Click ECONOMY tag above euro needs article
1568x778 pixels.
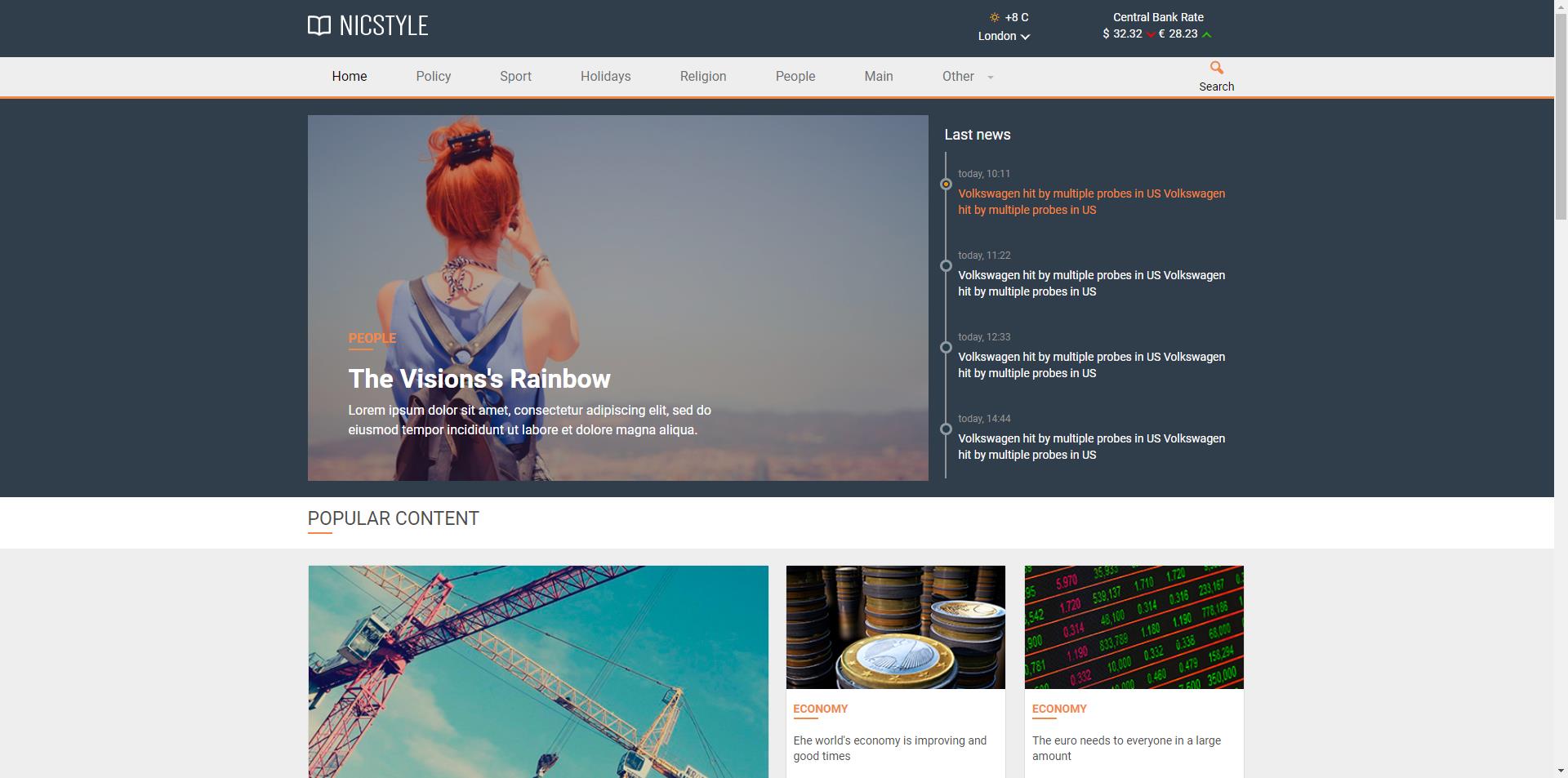coord(1059,709)
